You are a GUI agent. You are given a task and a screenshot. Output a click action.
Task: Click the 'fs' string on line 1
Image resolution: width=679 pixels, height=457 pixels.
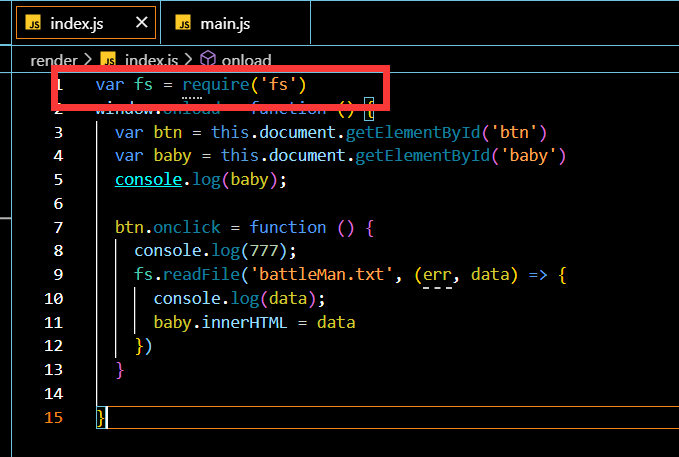[278, 84]
